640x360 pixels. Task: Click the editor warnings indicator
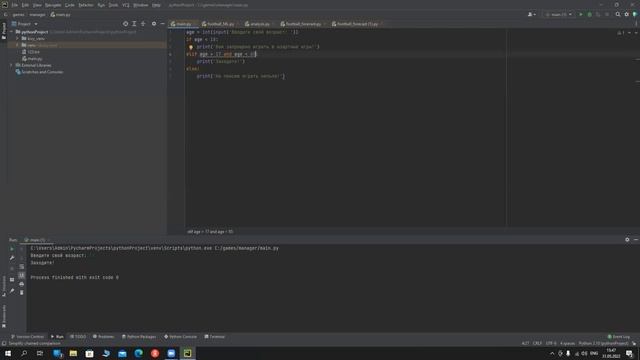coord(621,33)
